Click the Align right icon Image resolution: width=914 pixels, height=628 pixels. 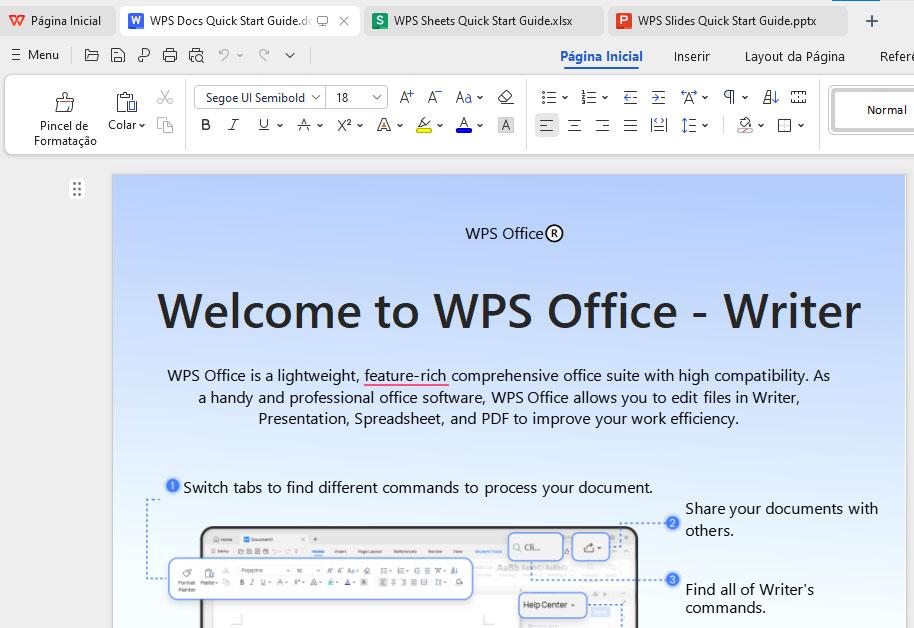click(x=602, y=125)
